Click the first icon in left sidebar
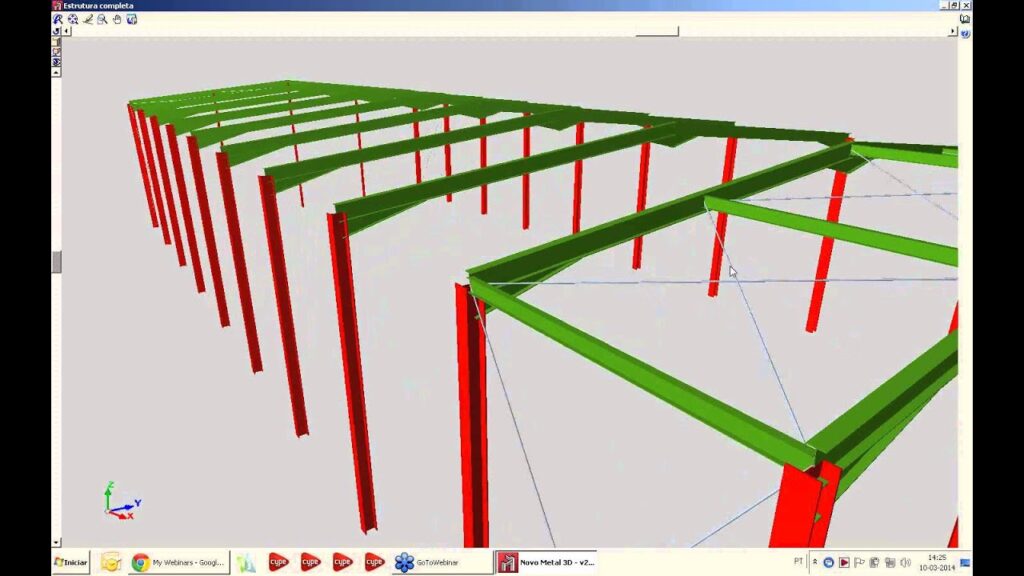 click(56, 42)
